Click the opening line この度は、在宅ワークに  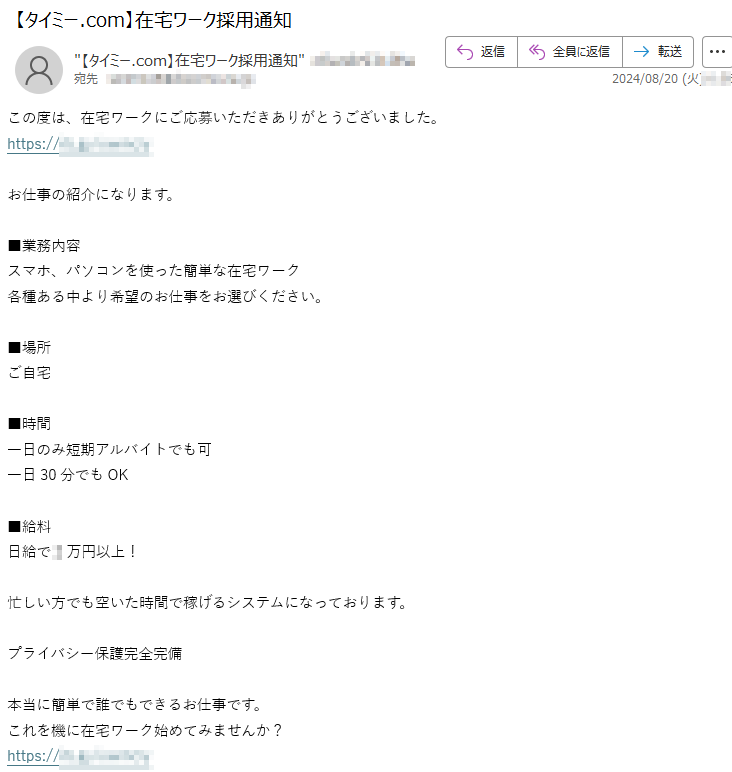point(224,118)
